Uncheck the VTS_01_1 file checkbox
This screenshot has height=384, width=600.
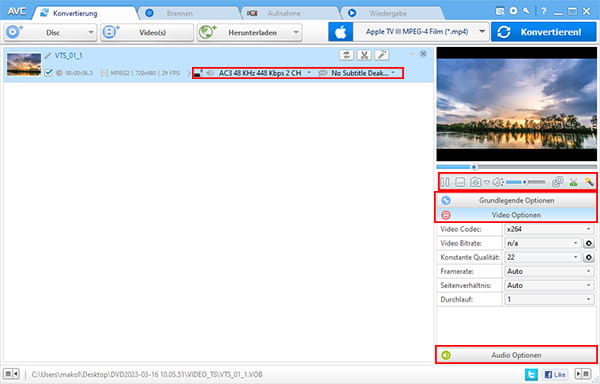(x=48, y=72)
